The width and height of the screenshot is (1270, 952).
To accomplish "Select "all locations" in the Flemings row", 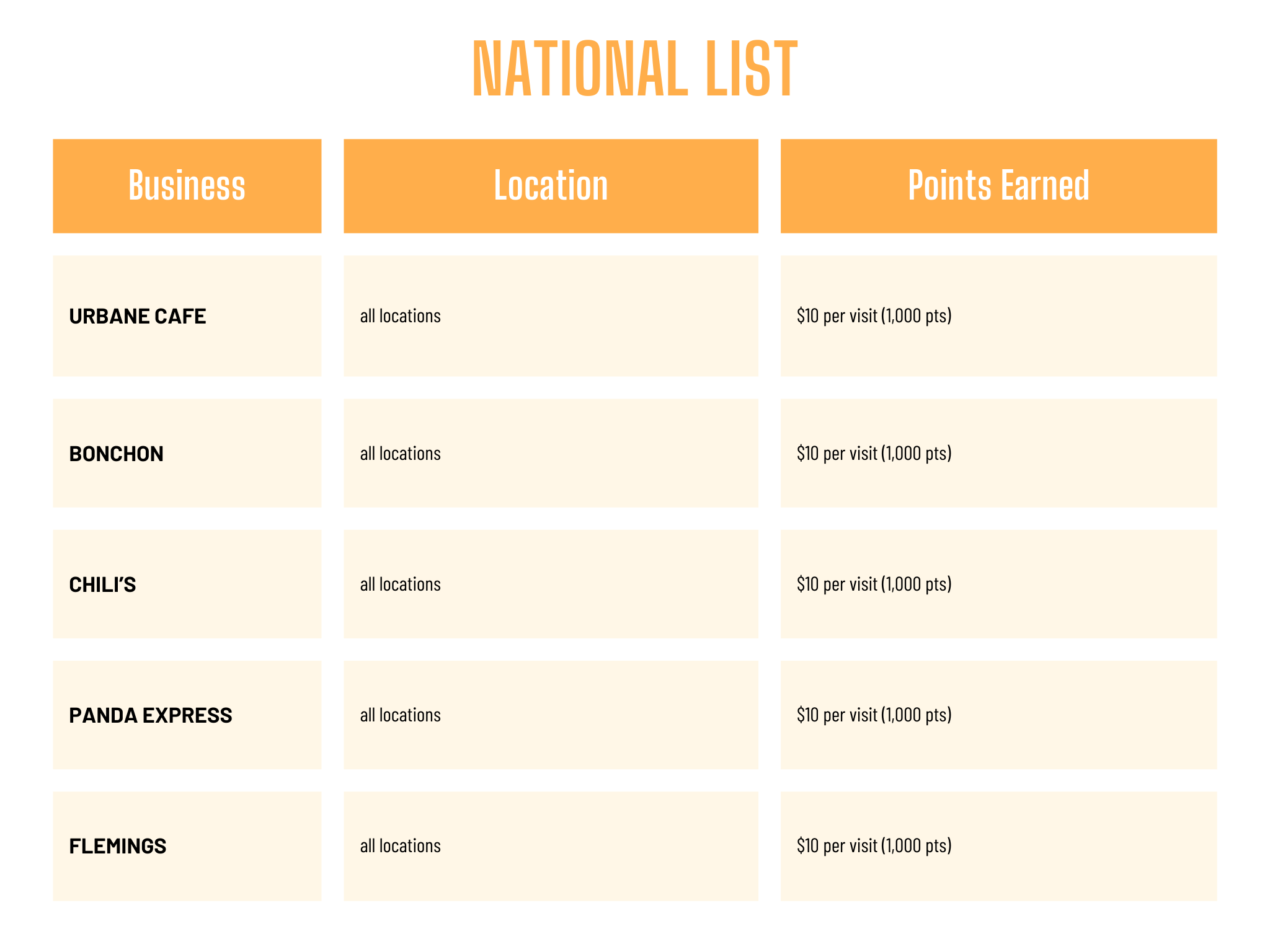I will 400,846.
